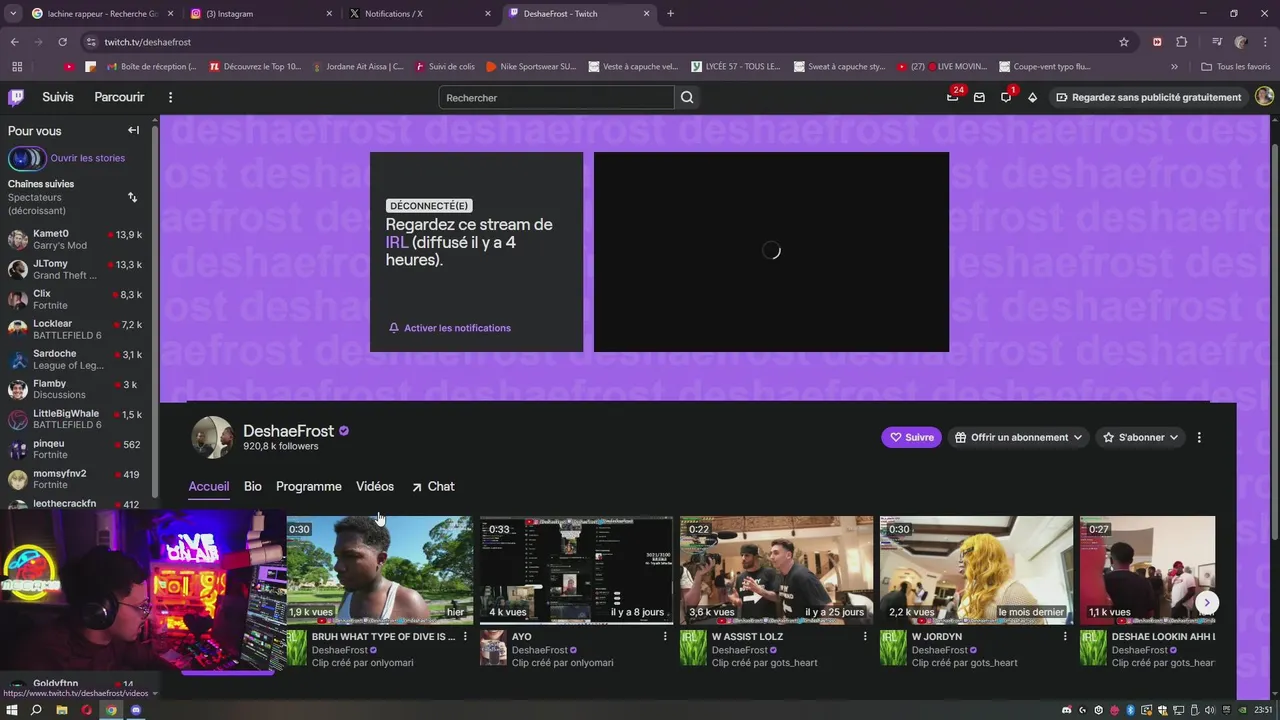Click Windows Start button
The image size is (1280, 720).
point(12,710)
